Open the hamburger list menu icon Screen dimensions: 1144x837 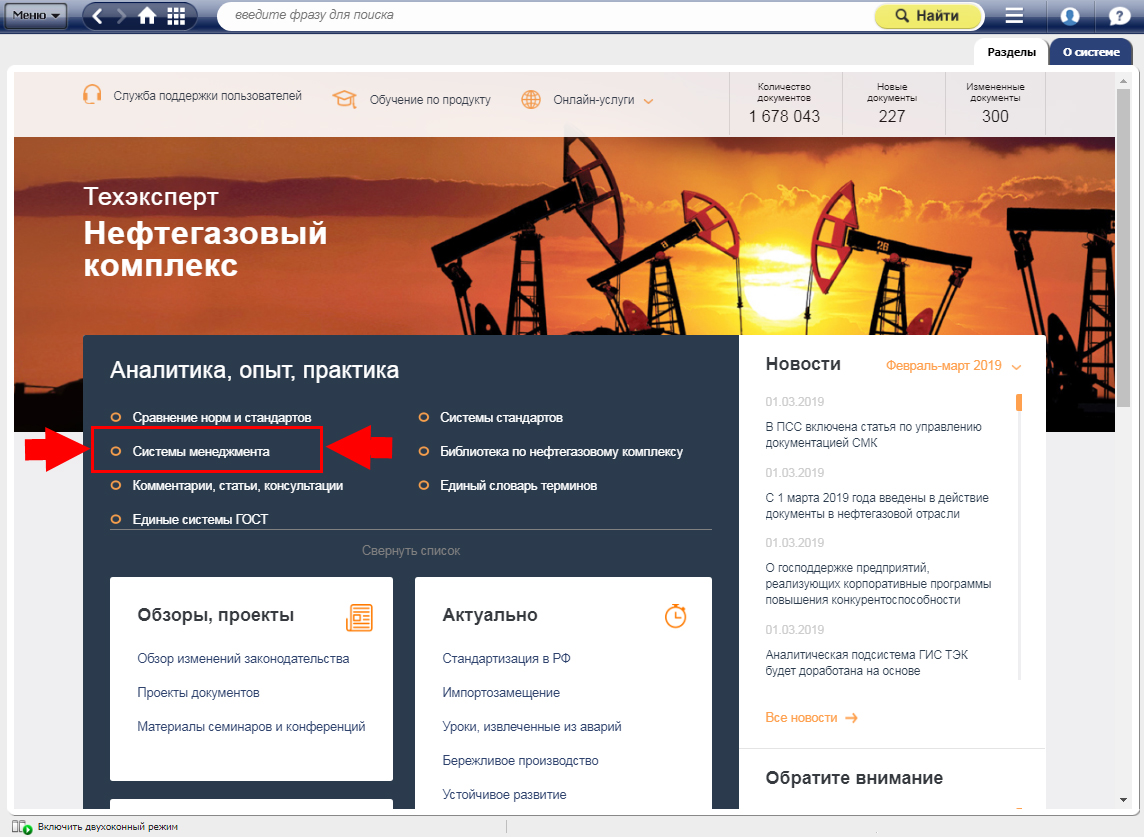1014,16
